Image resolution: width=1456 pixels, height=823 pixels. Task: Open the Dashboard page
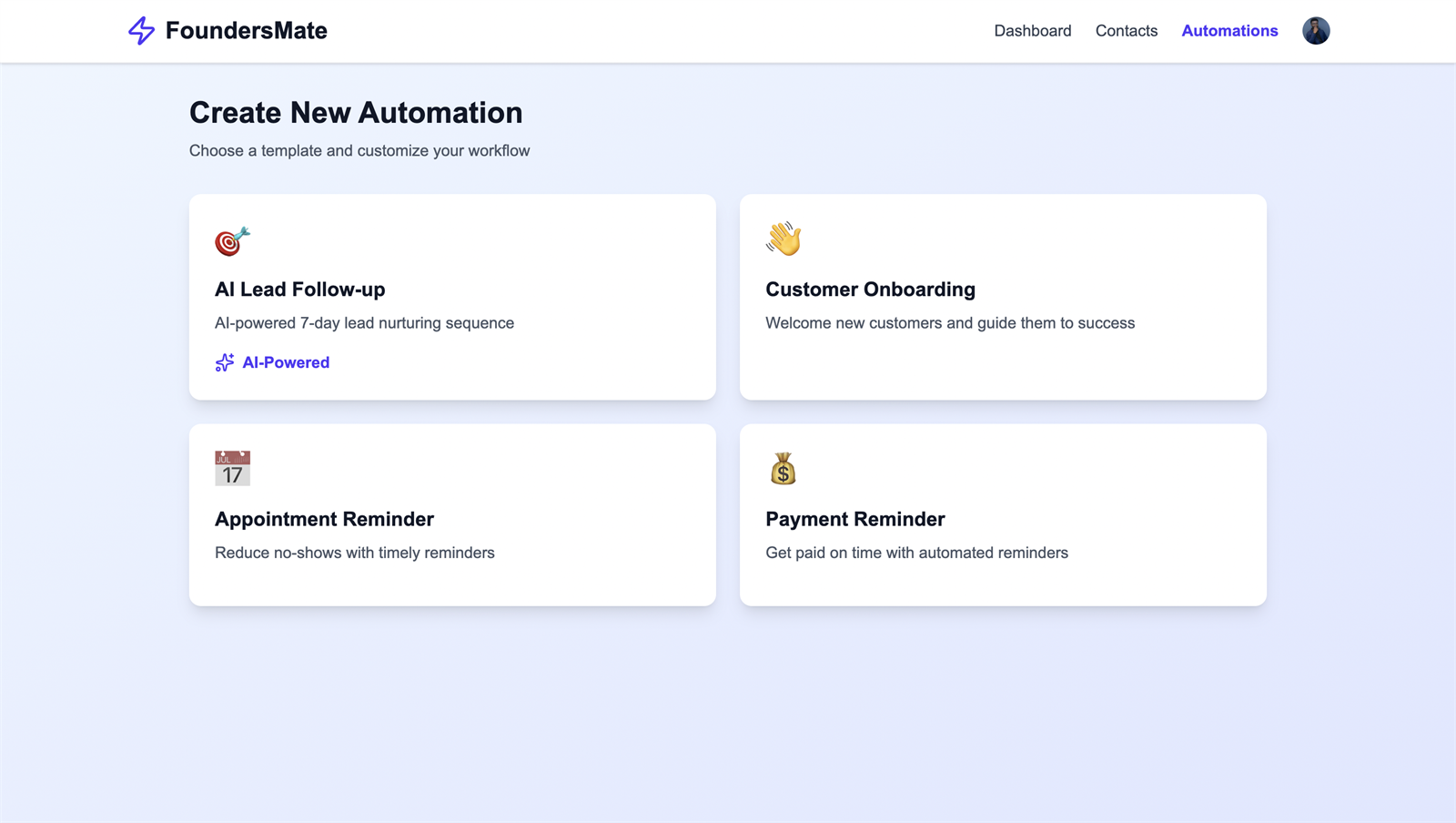point(1033,31)
